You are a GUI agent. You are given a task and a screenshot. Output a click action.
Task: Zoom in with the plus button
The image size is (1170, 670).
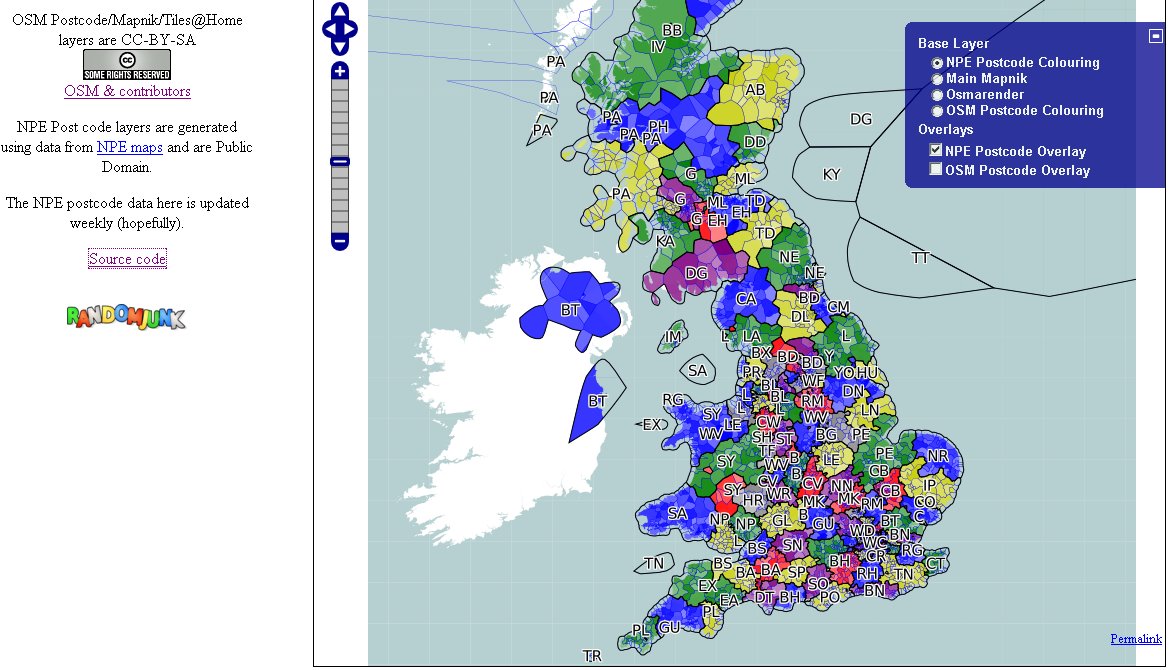(x=340, y=71)
